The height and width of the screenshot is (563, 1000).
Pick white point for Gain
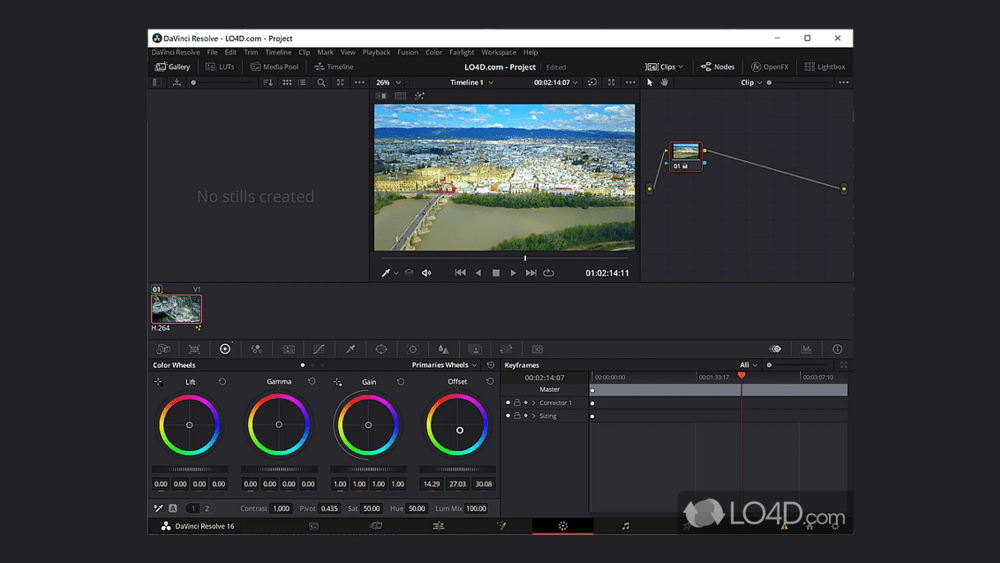[337, 382]
